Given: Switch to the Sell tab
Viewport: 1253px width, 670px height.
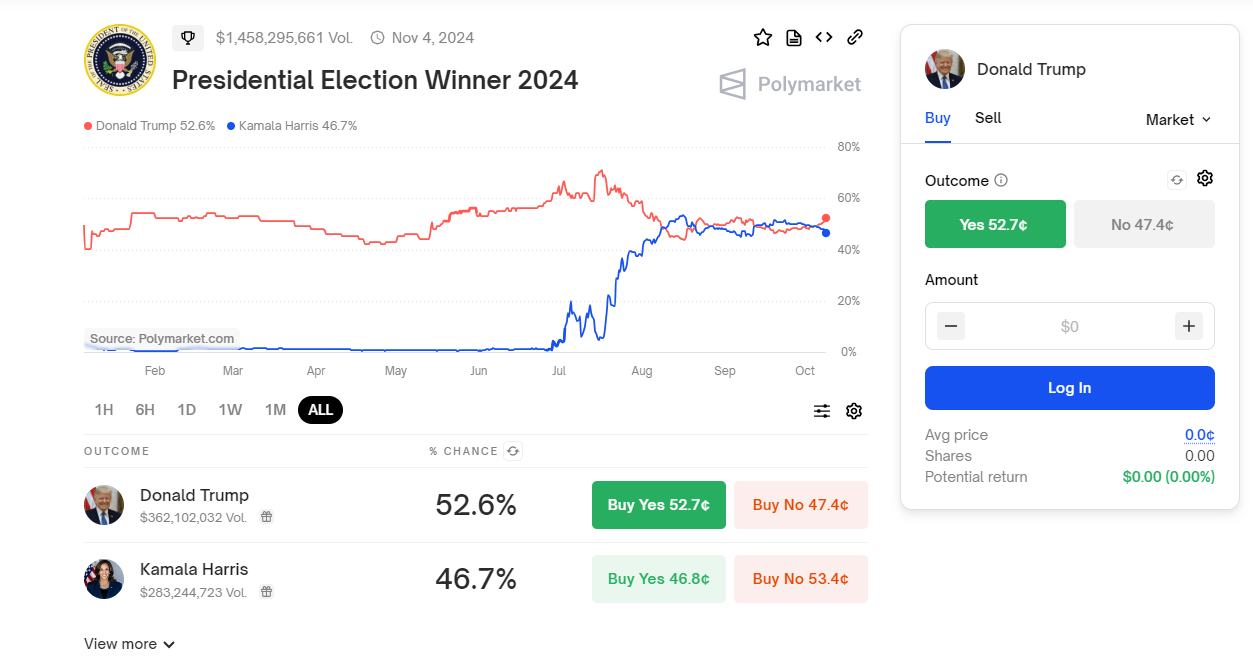Looking at the screenshot, I should [988, 118].
